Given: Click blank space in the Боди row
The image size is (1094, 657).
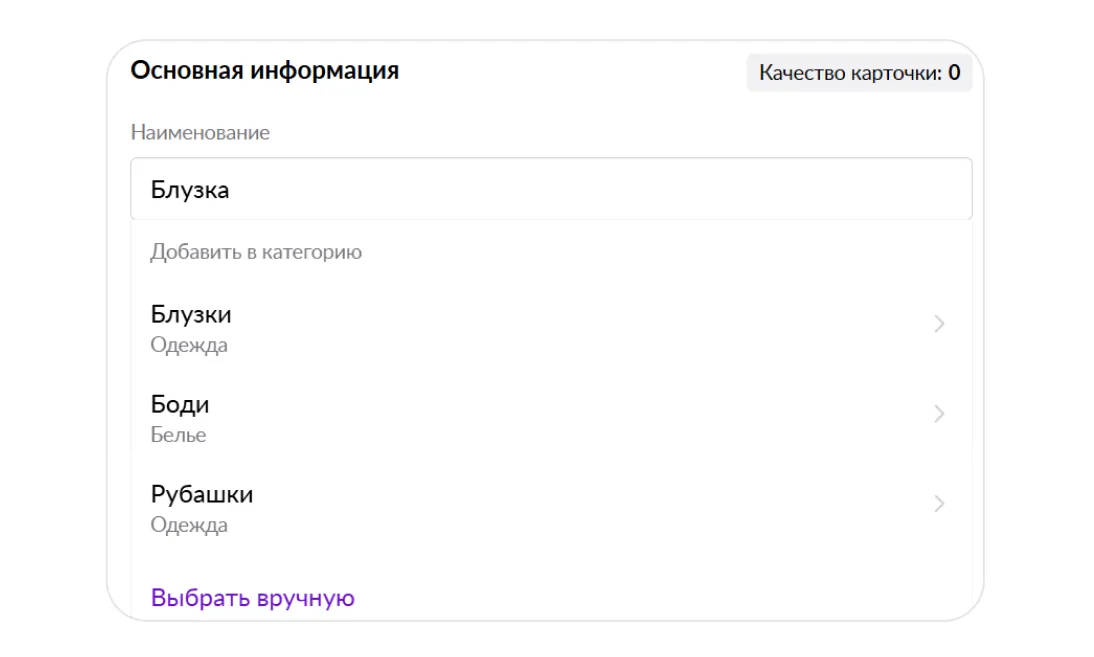Looking at the screenshot, I should point(560,418).
